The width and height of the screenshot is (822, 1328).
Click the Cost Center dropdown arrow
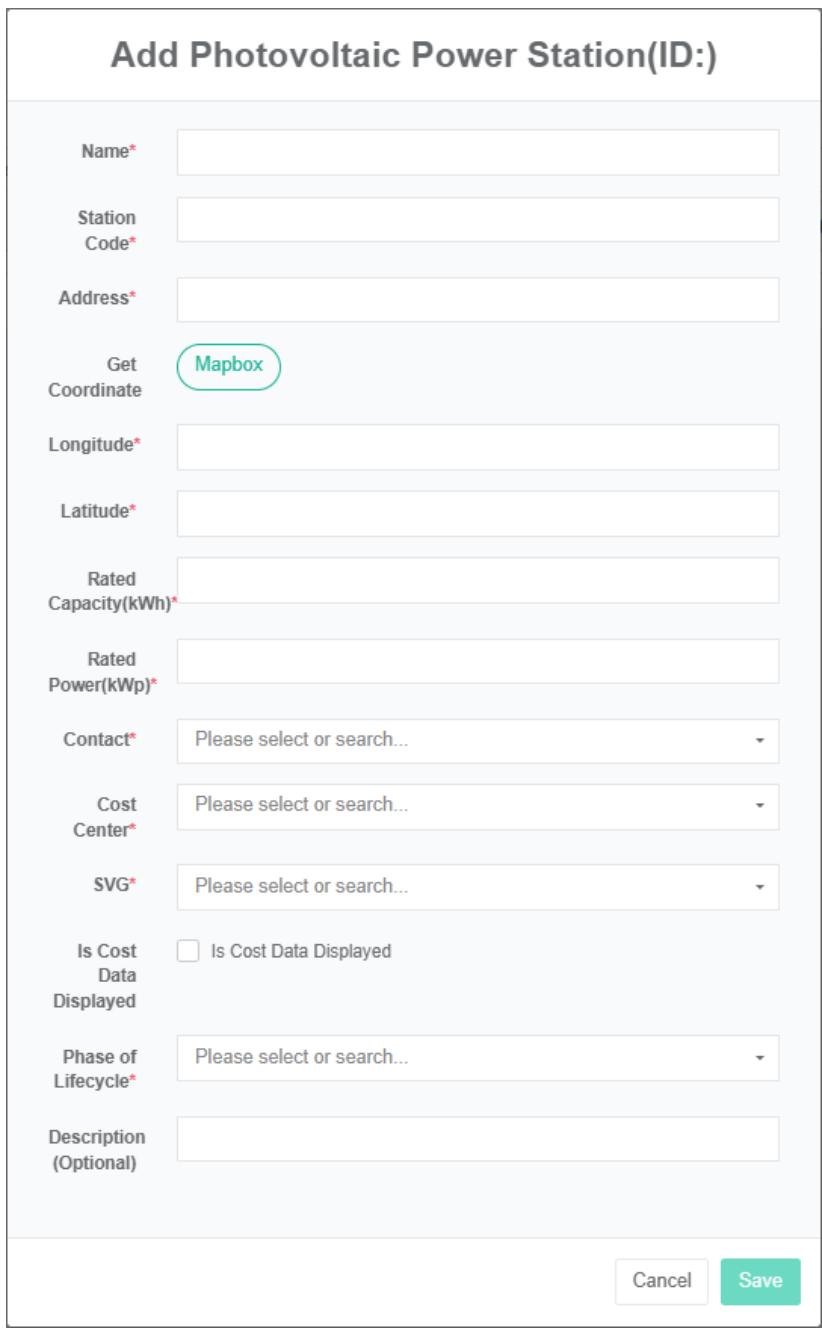759,806
